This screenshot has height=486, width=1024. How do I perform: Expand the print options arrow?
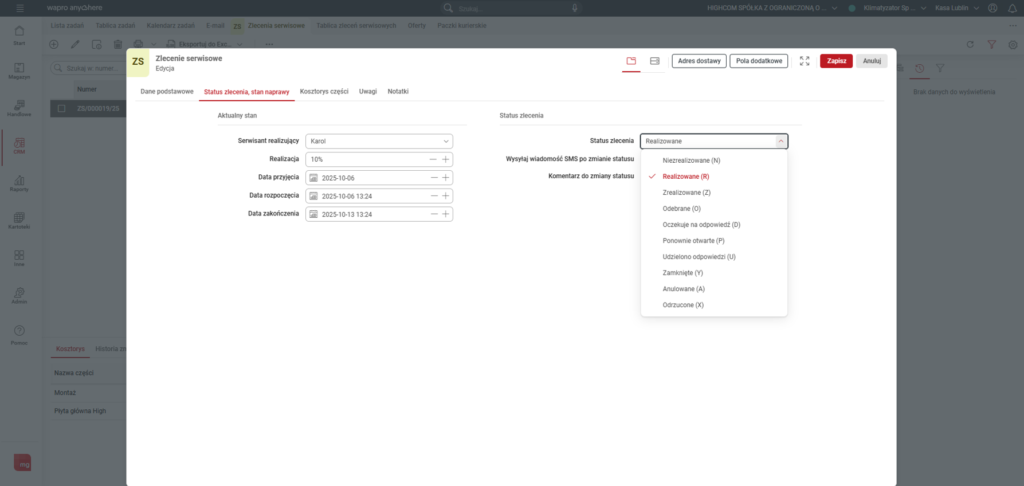coord(153,44)
